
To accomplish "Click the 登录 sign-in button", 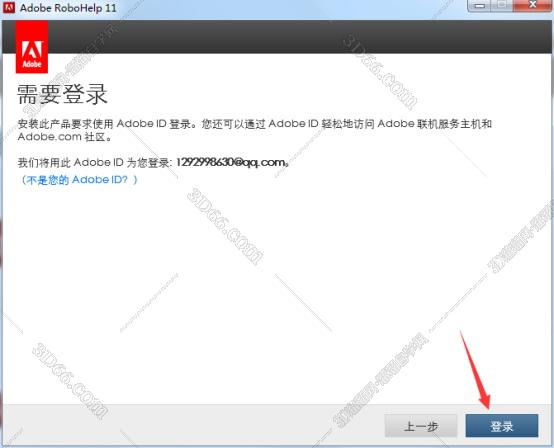I will pos(502,425).
